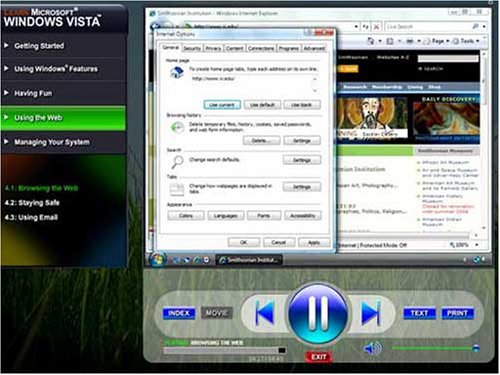Click the Internet Explorer home toolbar icon
The image size is (500, 375).
(x=370, y=41)
